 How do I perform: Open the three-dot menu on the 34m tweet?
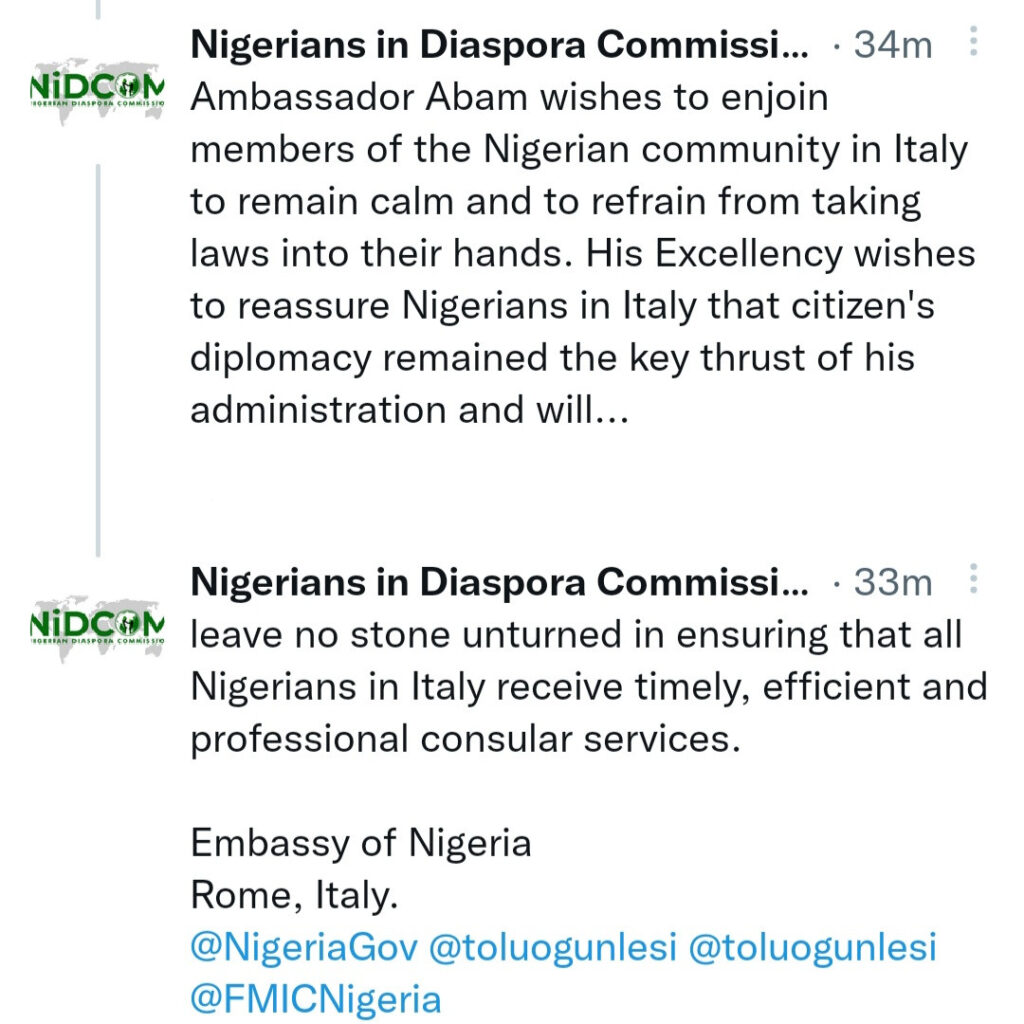[974, 43]
